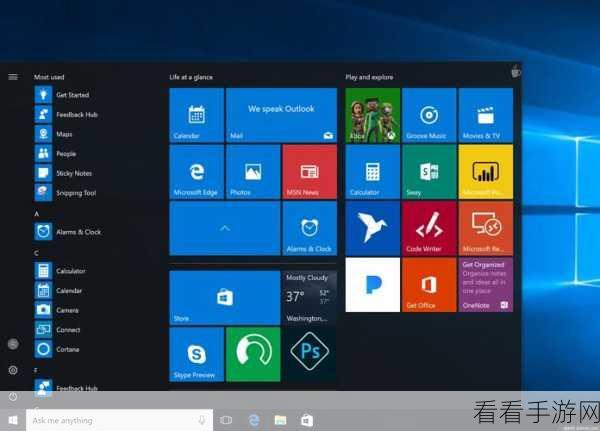The image size is (600, 431).
Task: Open Calculator from the C list
Action: click(60, 271)
